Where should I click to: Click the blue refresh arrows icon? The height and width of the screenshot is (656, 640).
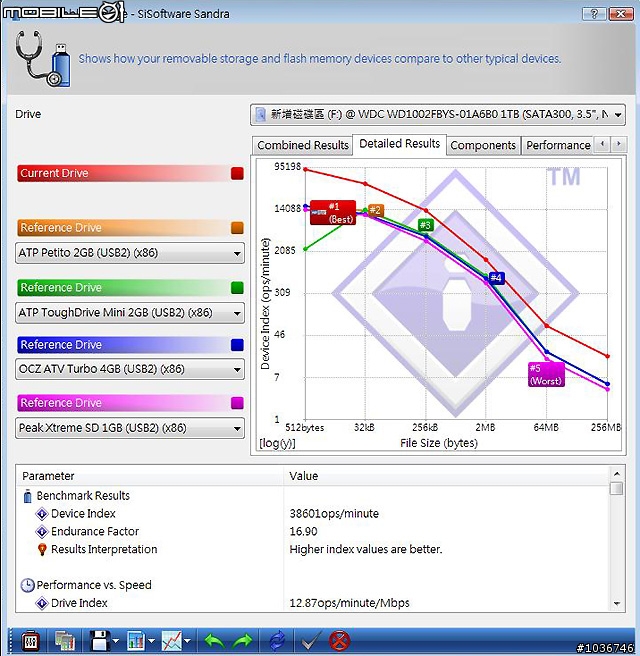coord(276,641)
